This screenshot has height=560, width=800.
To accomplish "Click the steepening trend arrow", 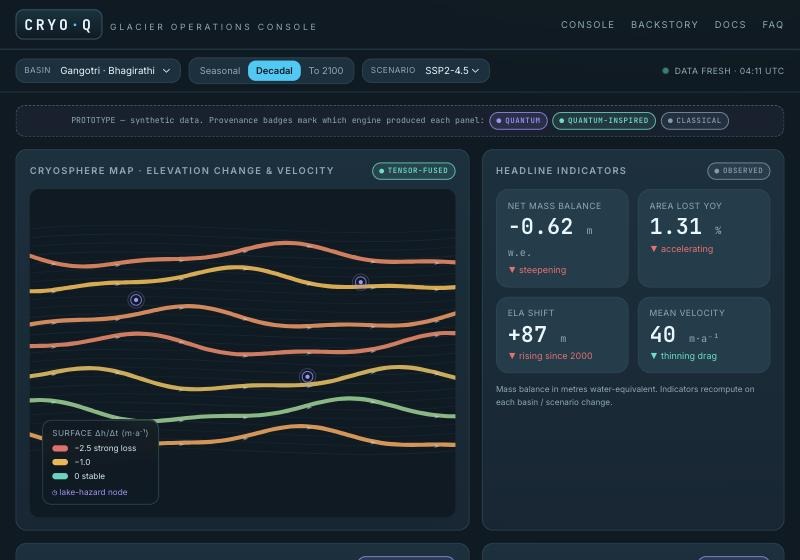I will (x=512, y=270).
